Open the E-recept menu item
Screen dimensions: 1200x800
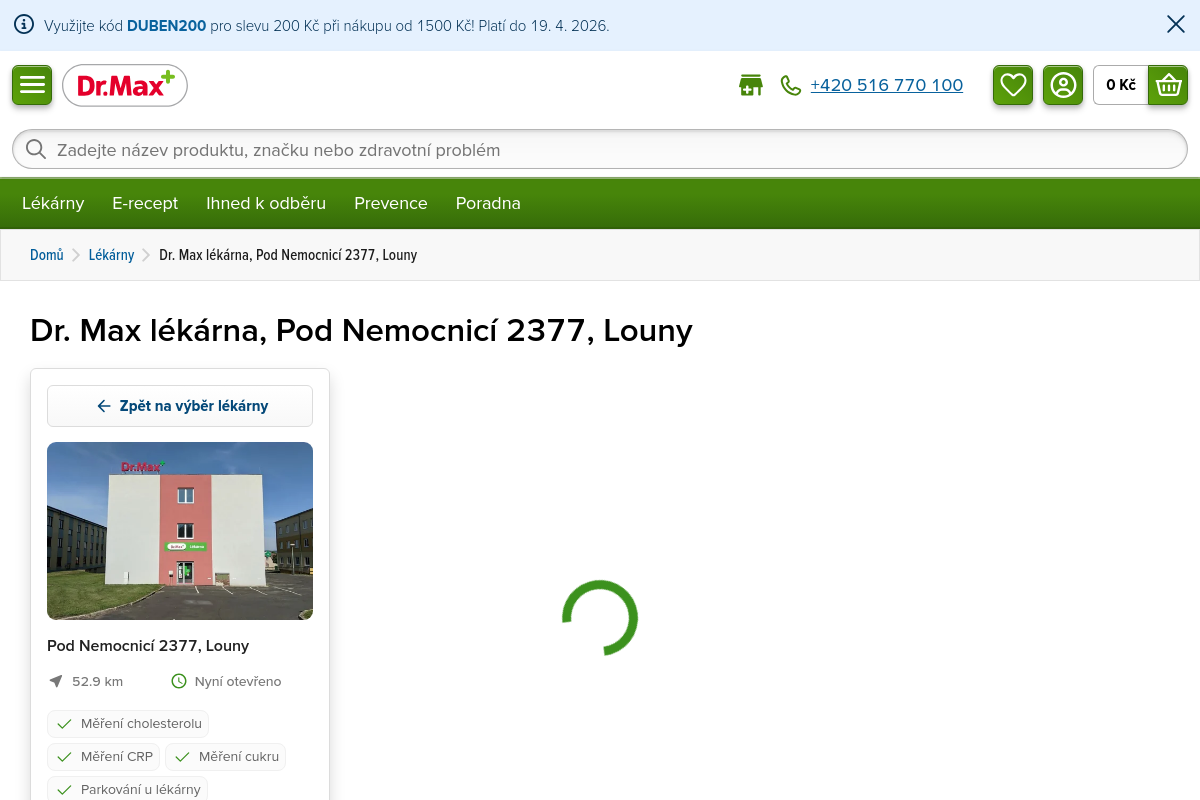145,203
